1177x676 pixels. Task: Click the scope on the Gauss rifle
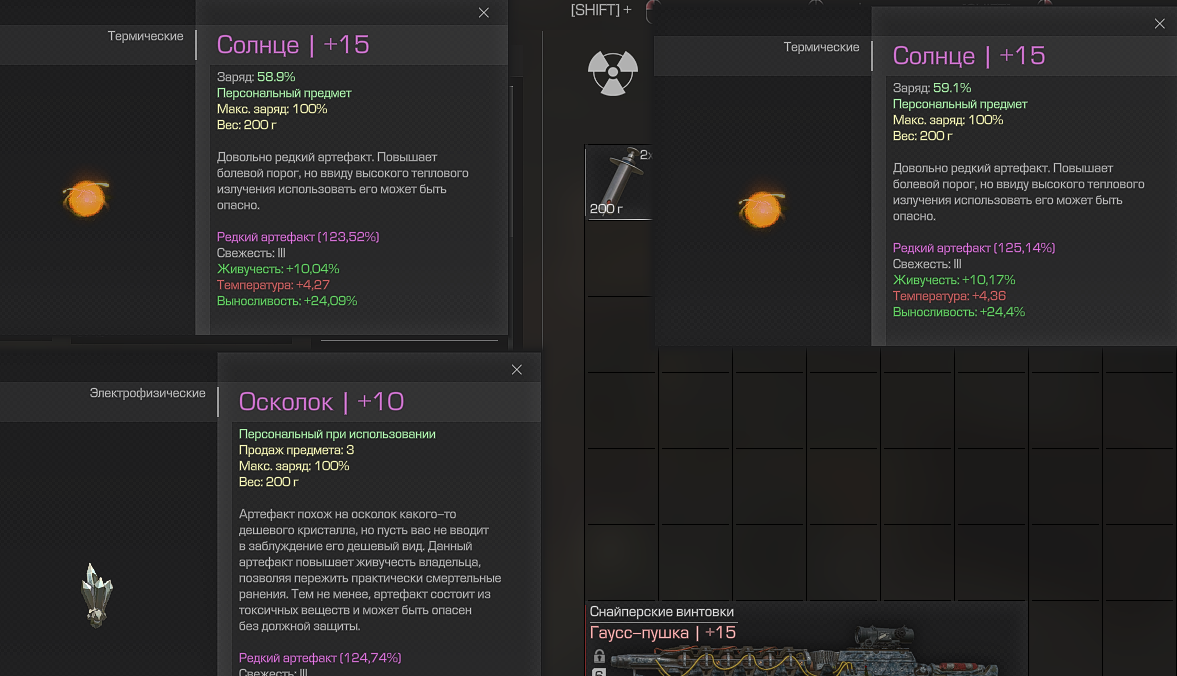pos(886,635)
